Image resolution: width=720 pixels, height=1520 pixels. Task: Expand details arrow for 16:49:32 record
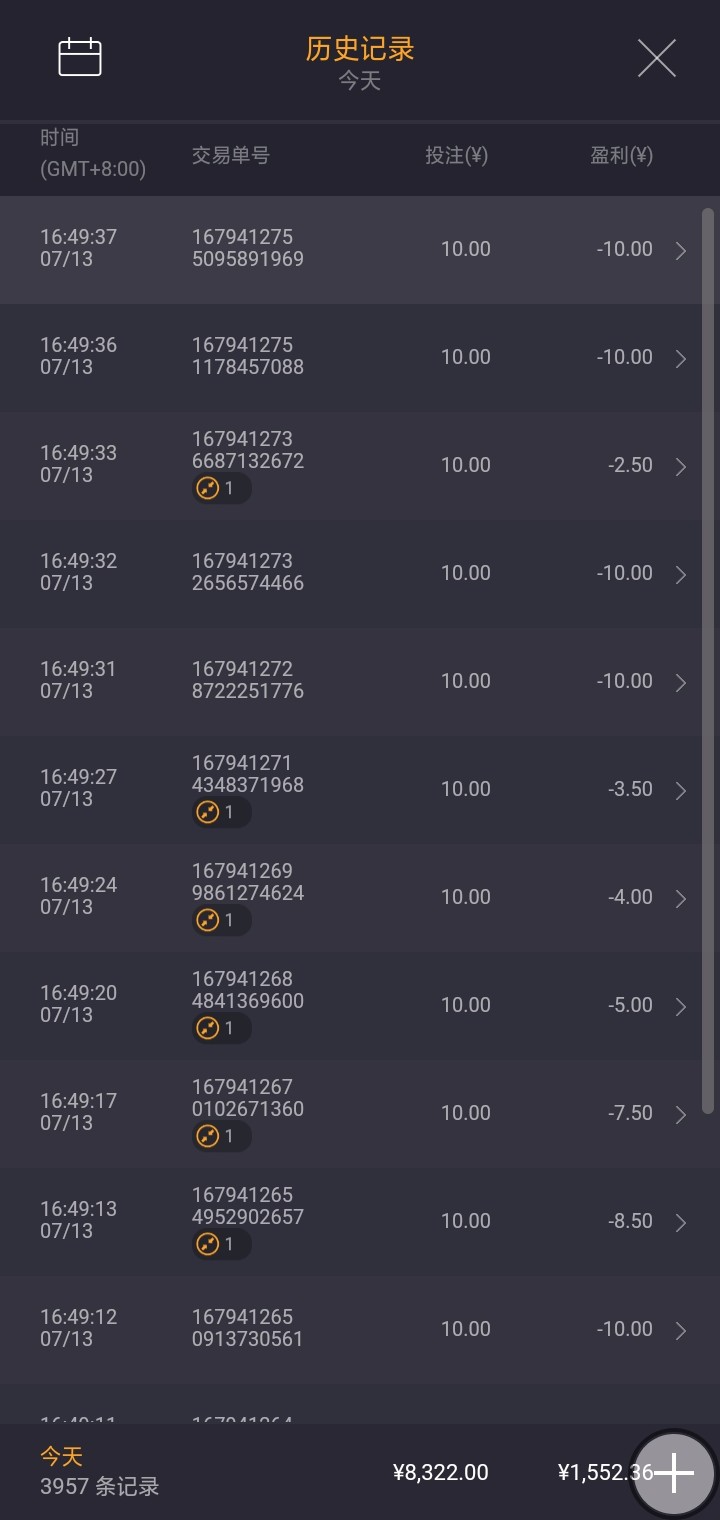[x=681, y=575]
